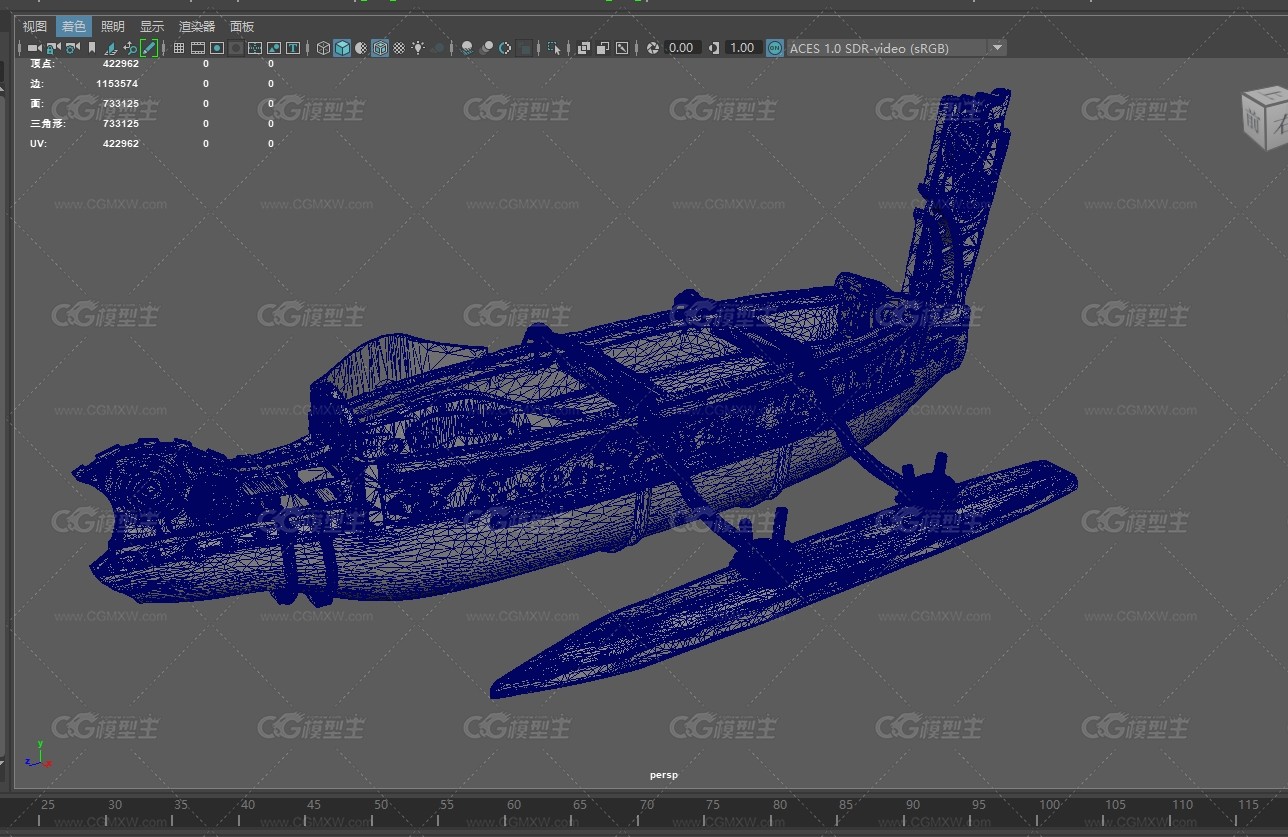
Task: Click the Textured checker sphere icon
Action: (x=399, y=48)
